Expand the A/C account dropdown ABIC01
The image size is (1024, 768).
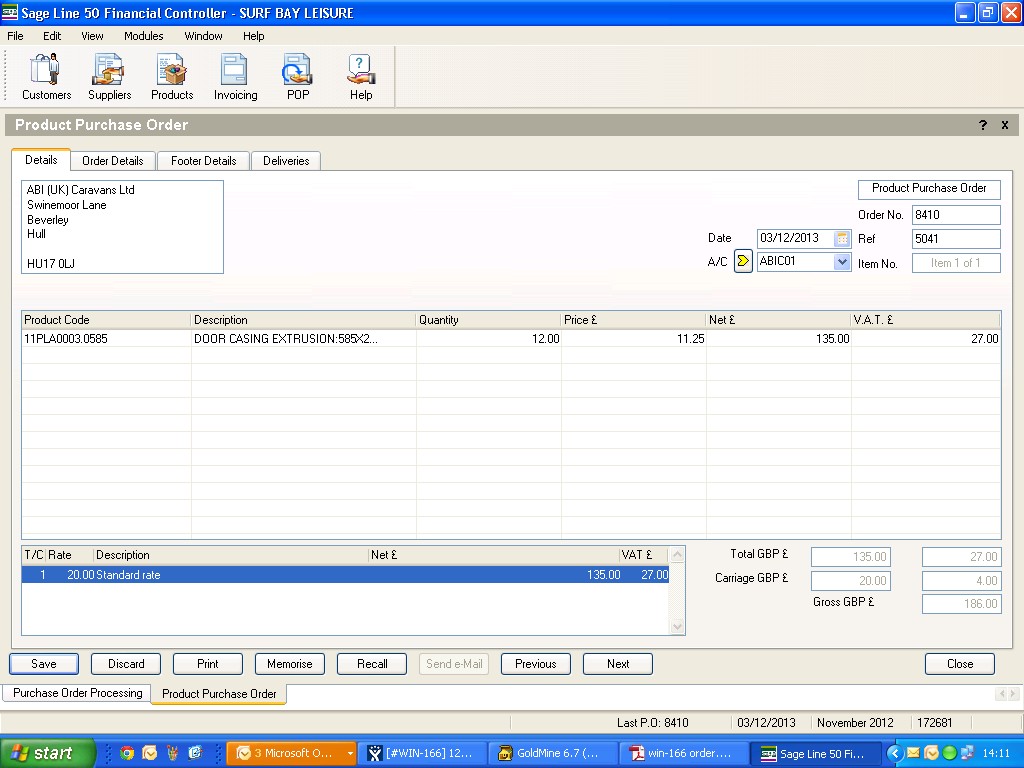pos(842,262)
